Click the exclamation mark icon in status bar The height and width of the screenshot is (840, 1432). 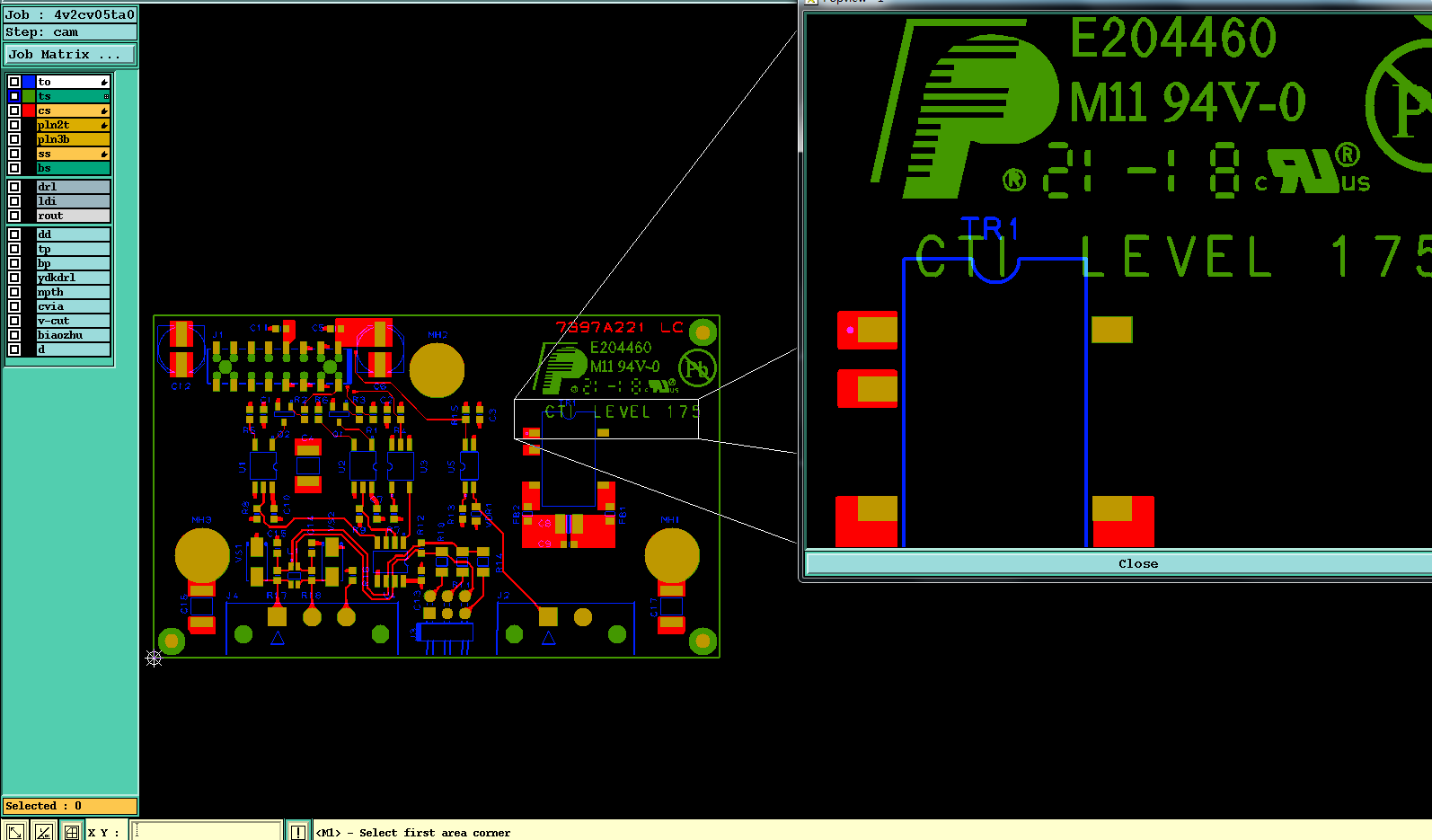tap(298, 831)
